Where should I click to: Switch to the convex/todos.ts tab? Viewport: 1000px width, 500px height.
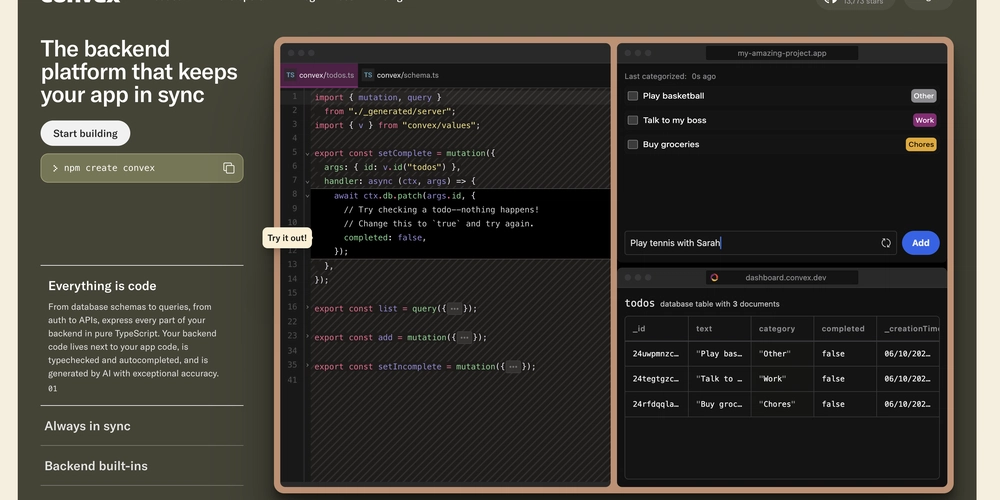(320, 75)
